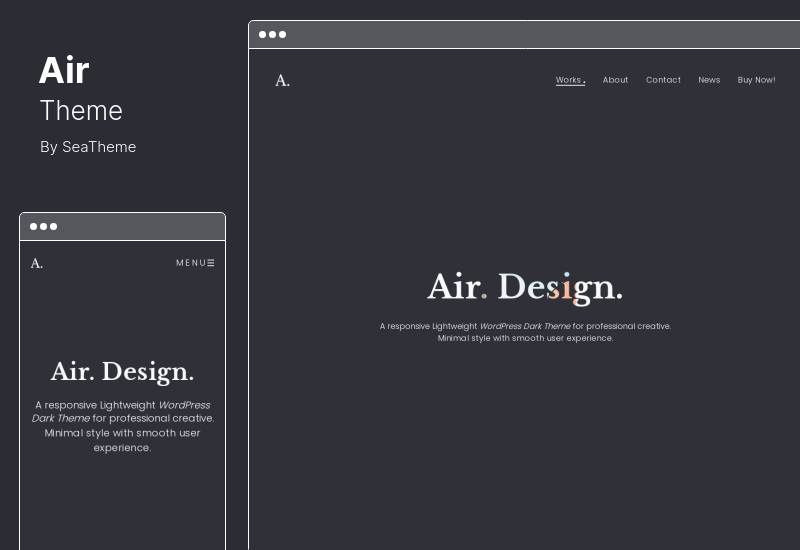Click the Air. Design. headline in mobile preview
This screenshot has width=800, height=550.
tap(122, 372)
